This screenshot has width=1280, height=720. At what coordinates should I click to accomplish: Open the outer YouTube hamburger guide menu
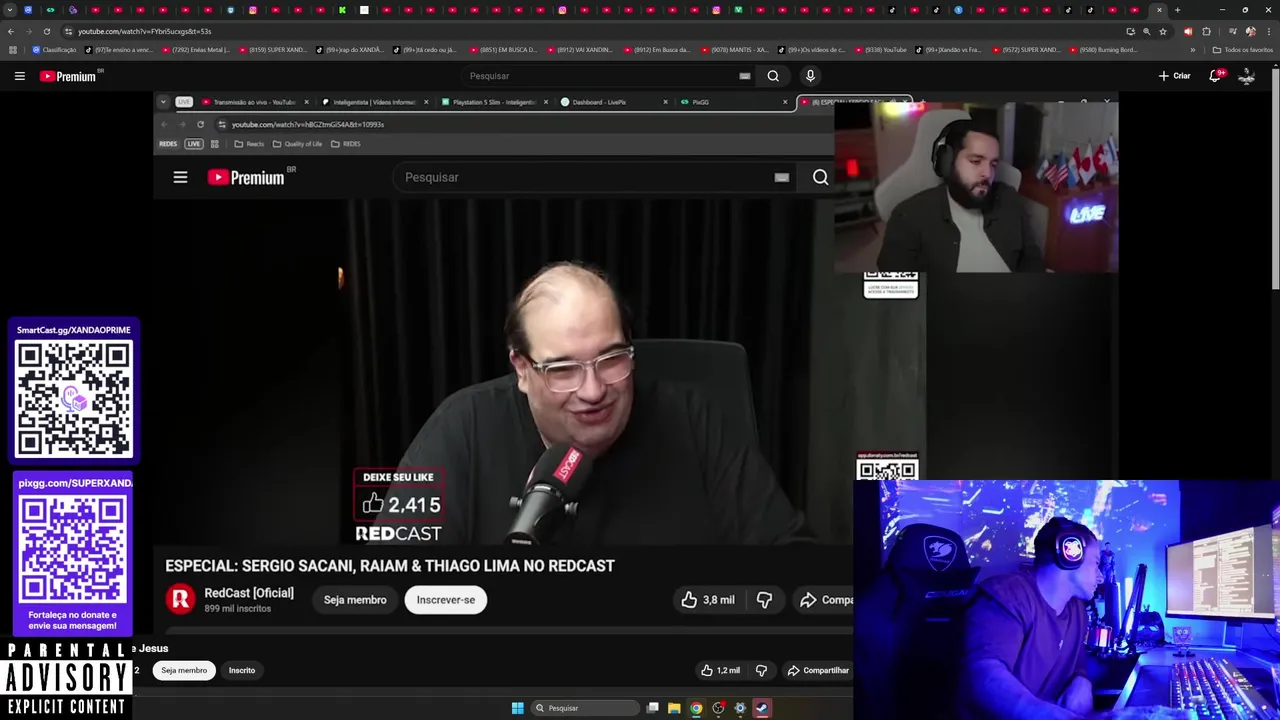(x=19, y=76)
